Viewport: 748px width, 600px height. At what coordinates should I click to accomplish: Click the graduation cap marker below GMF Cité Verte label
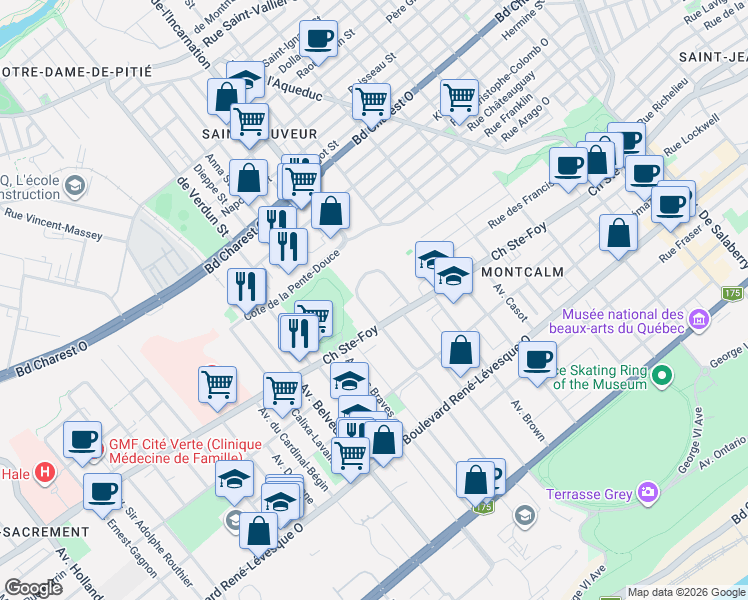pos(234,482)
